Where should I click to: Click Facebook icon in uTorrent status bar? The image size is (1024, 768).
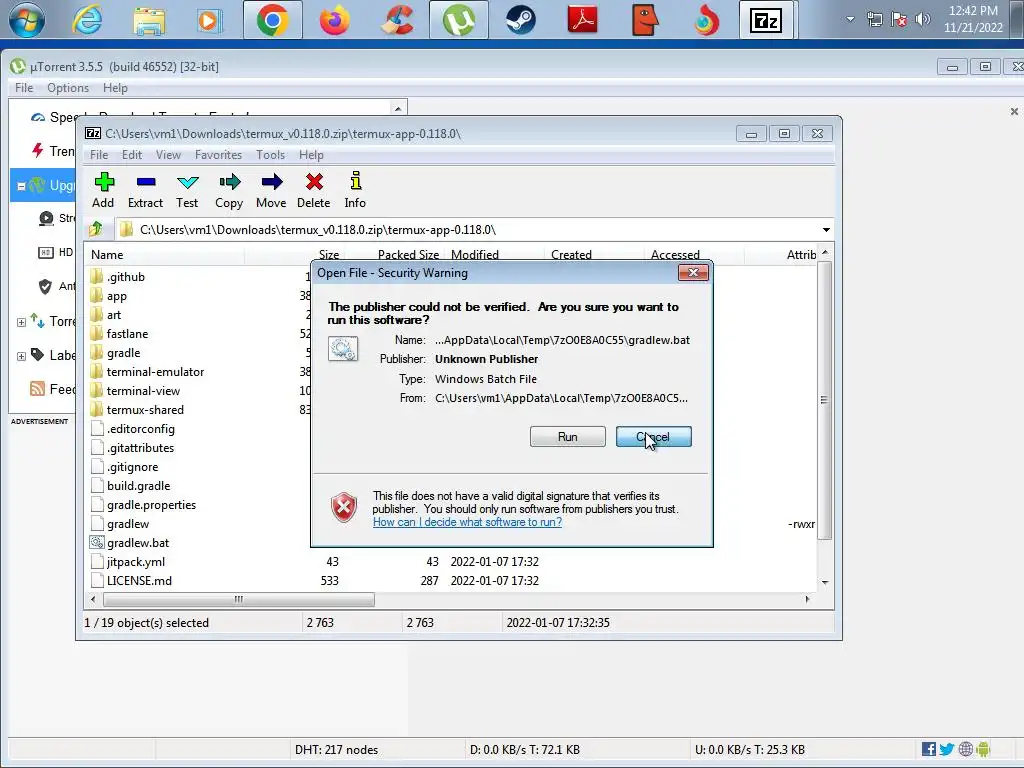click(928, 749)
